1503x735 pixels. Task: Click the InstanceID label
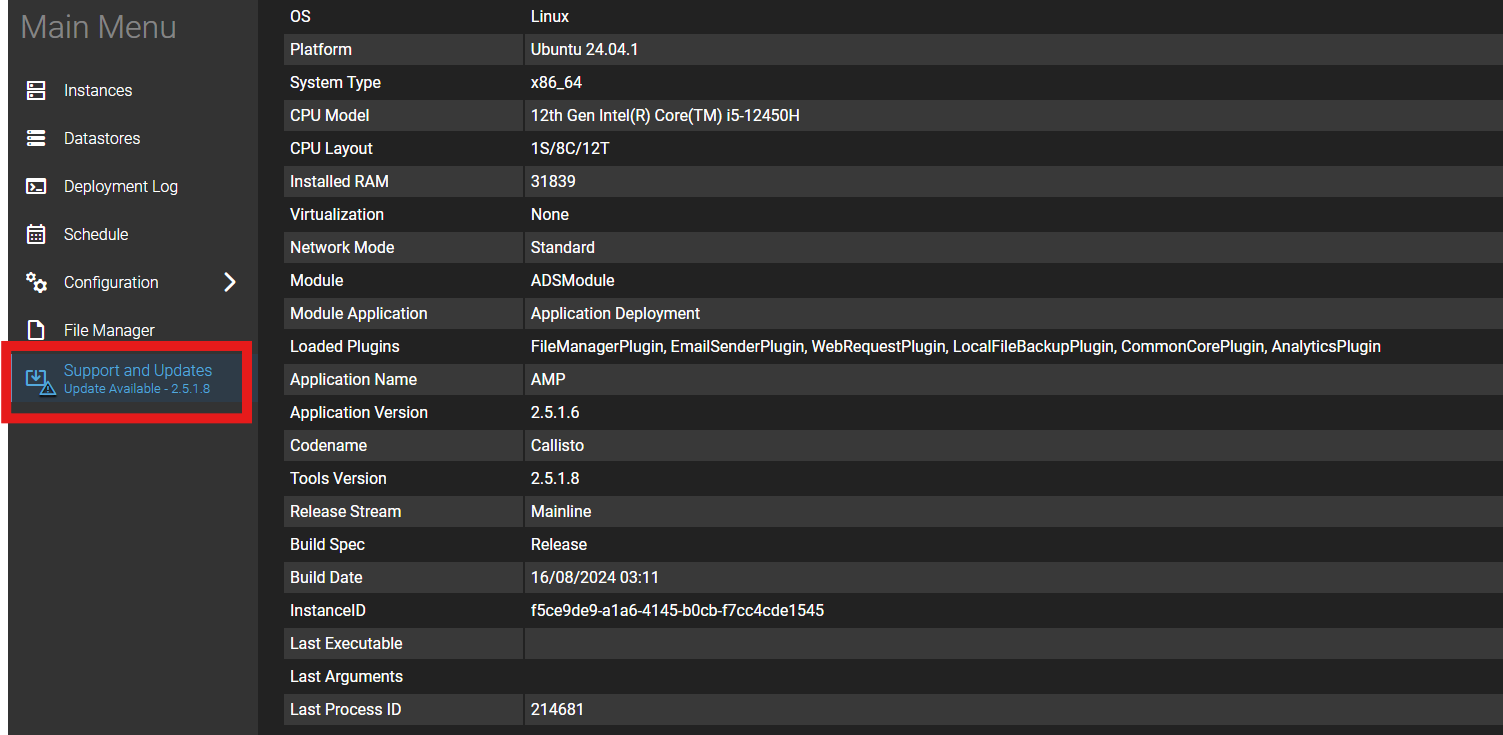(328, 611)
